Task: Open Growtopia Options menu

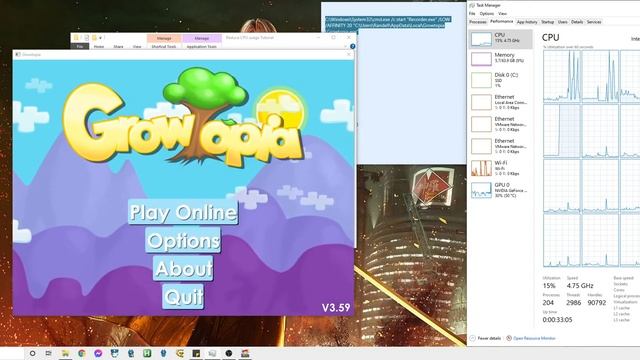Action: tap(183, 240)
